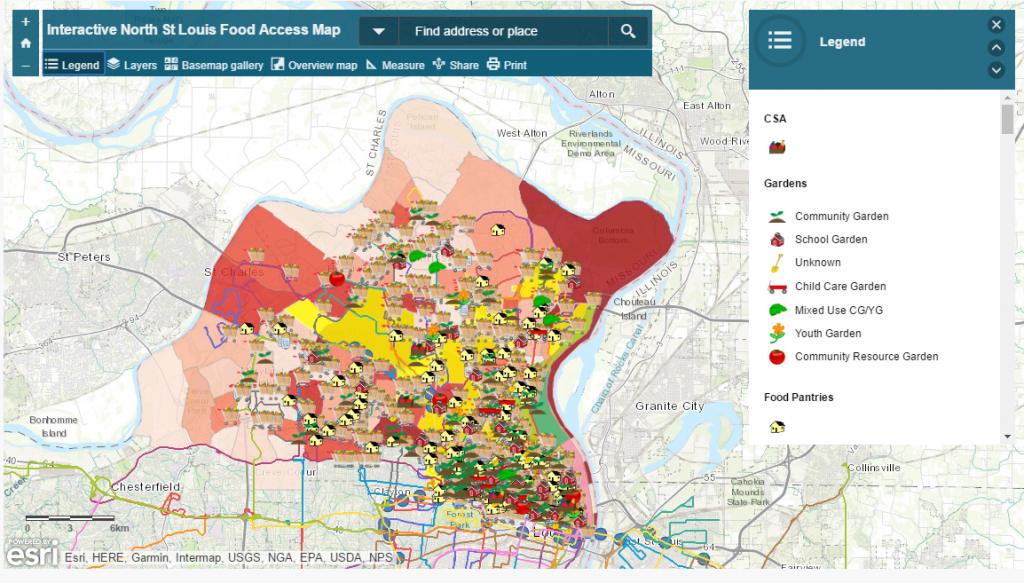Collapse the Legend panel with up chevron

(996, 48)
